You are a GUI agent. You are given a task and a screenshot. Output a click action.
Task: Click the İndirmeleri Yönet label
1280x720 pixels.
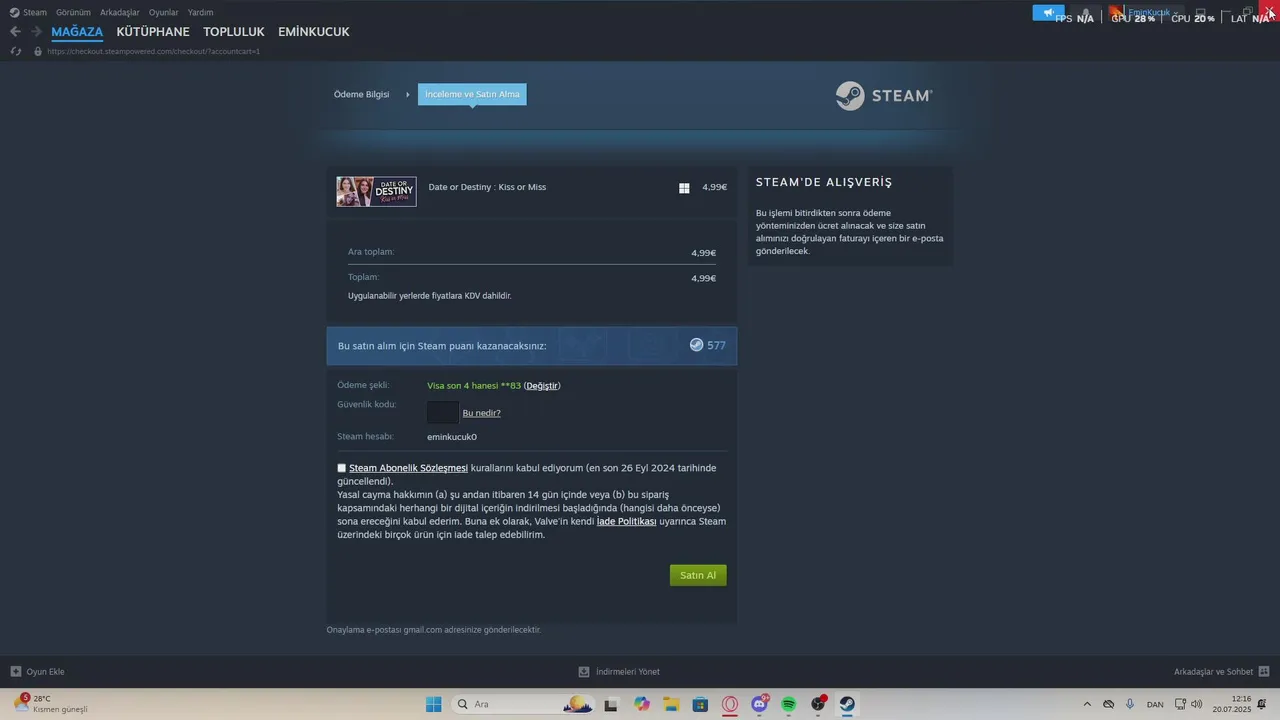tap(628, 672)
